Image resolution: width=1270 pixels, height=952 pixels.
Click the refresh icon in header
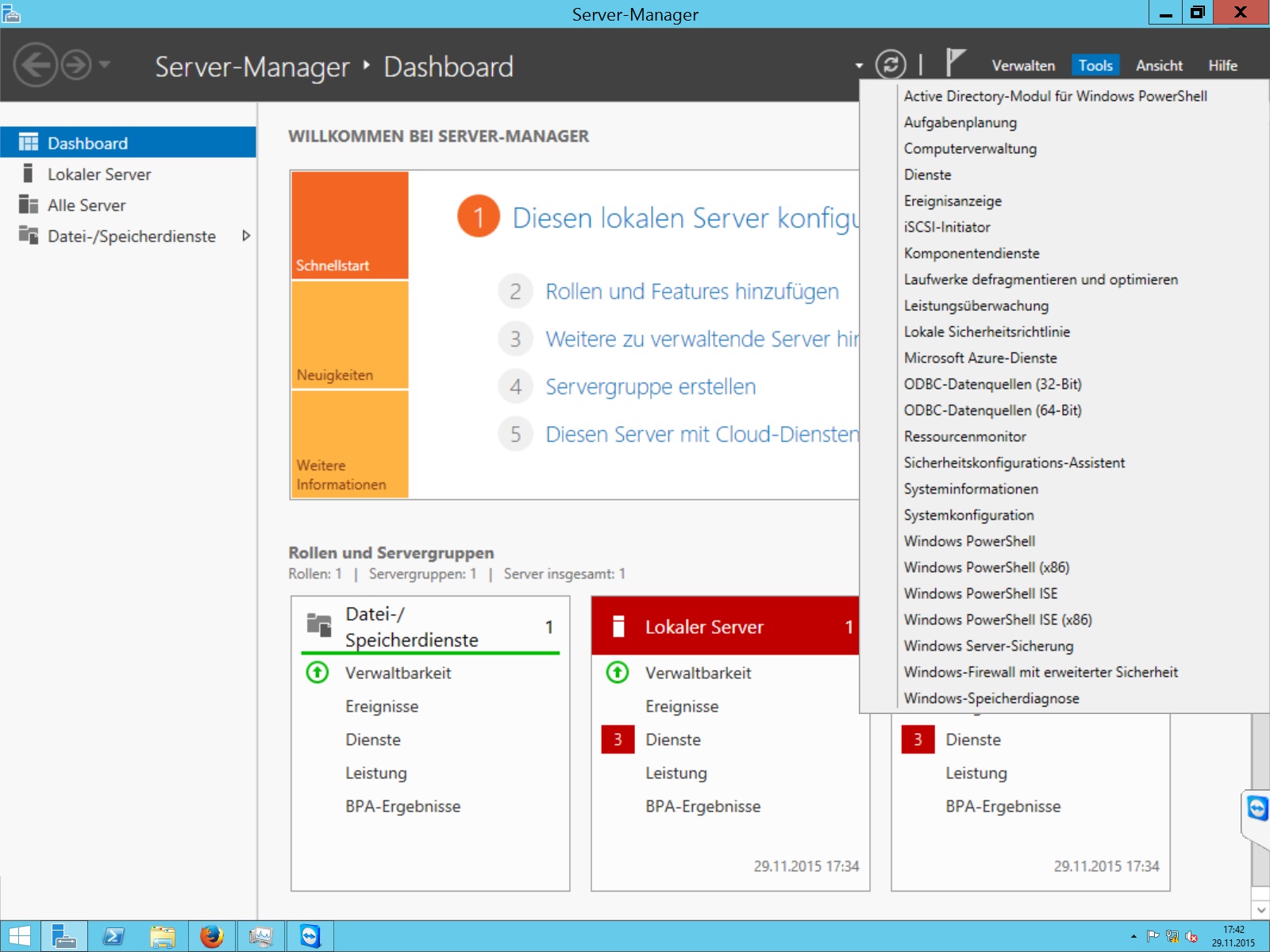pos(891,65)
